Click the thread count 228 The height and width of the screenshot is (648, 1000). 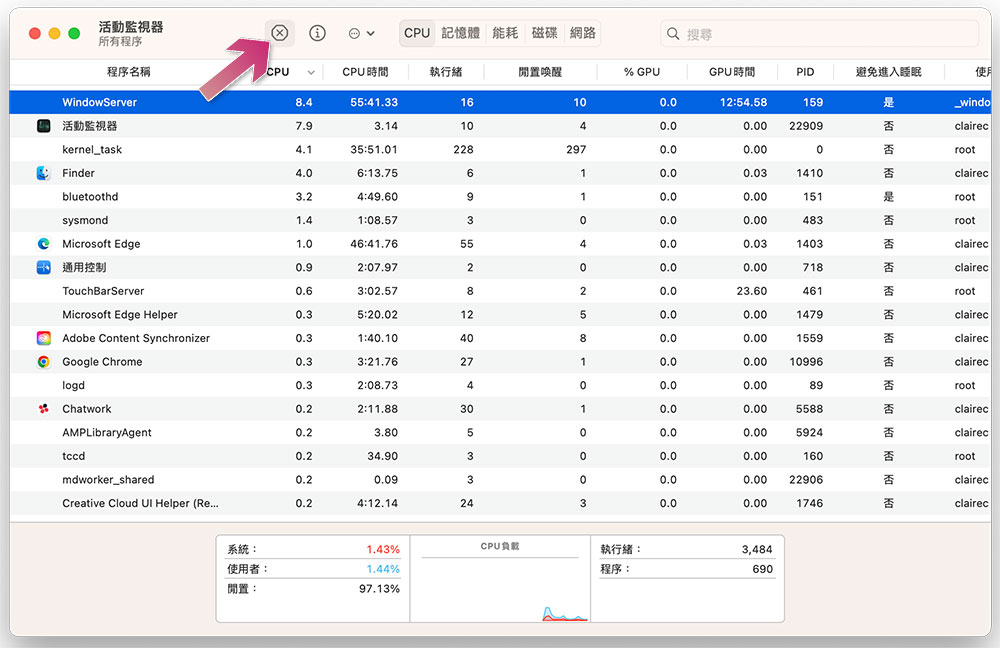pos(463,149)
